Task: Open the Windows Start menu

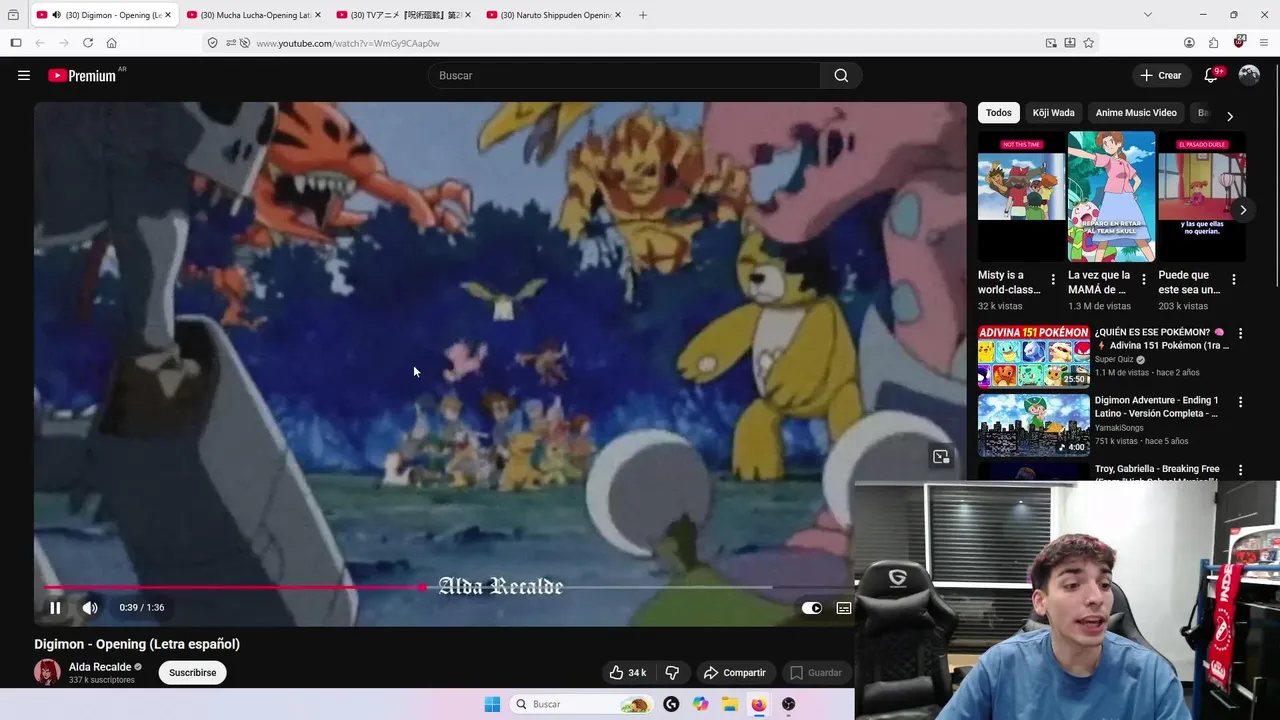Action: point(492,704)
